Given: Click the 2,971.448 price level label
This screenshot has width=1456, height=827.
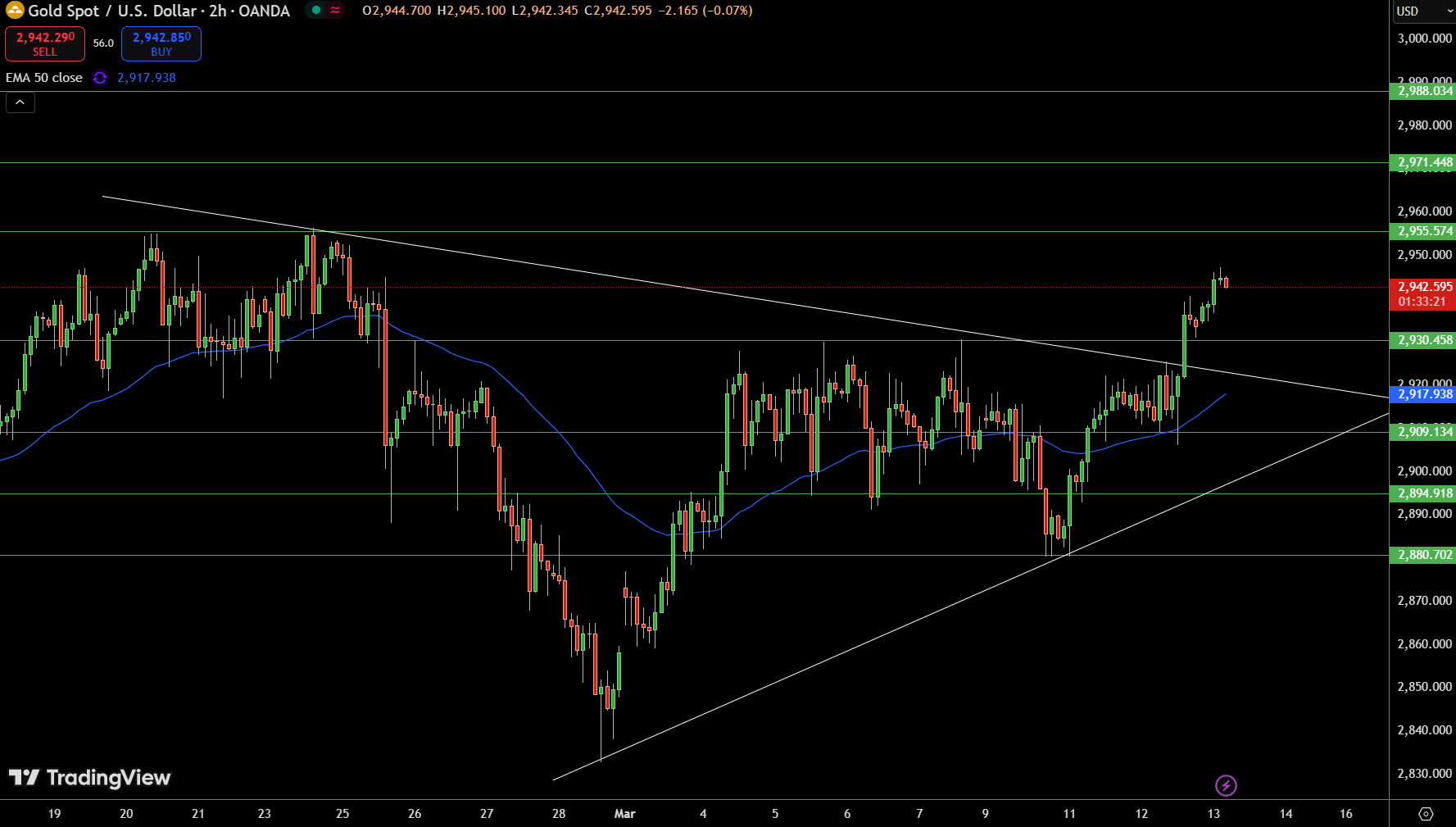Looking at the screenshot, I should coord(1424,162).
